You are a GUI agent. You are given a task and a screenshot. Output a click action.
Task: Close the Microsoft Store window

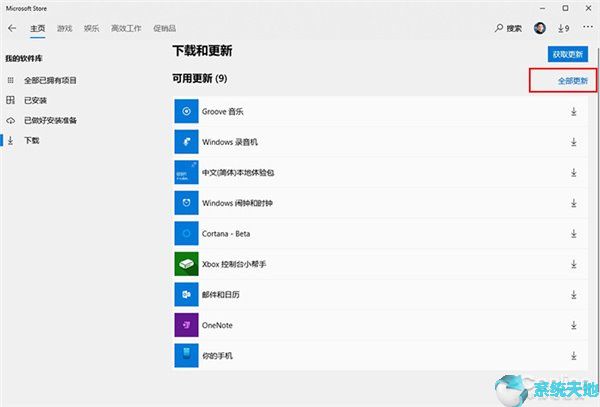[589, 8]
